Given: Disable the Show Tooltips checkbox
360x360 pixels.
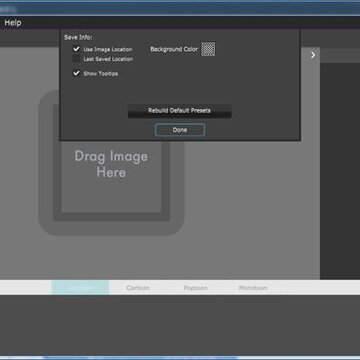Looking at the screenshot, I should 77,73.
